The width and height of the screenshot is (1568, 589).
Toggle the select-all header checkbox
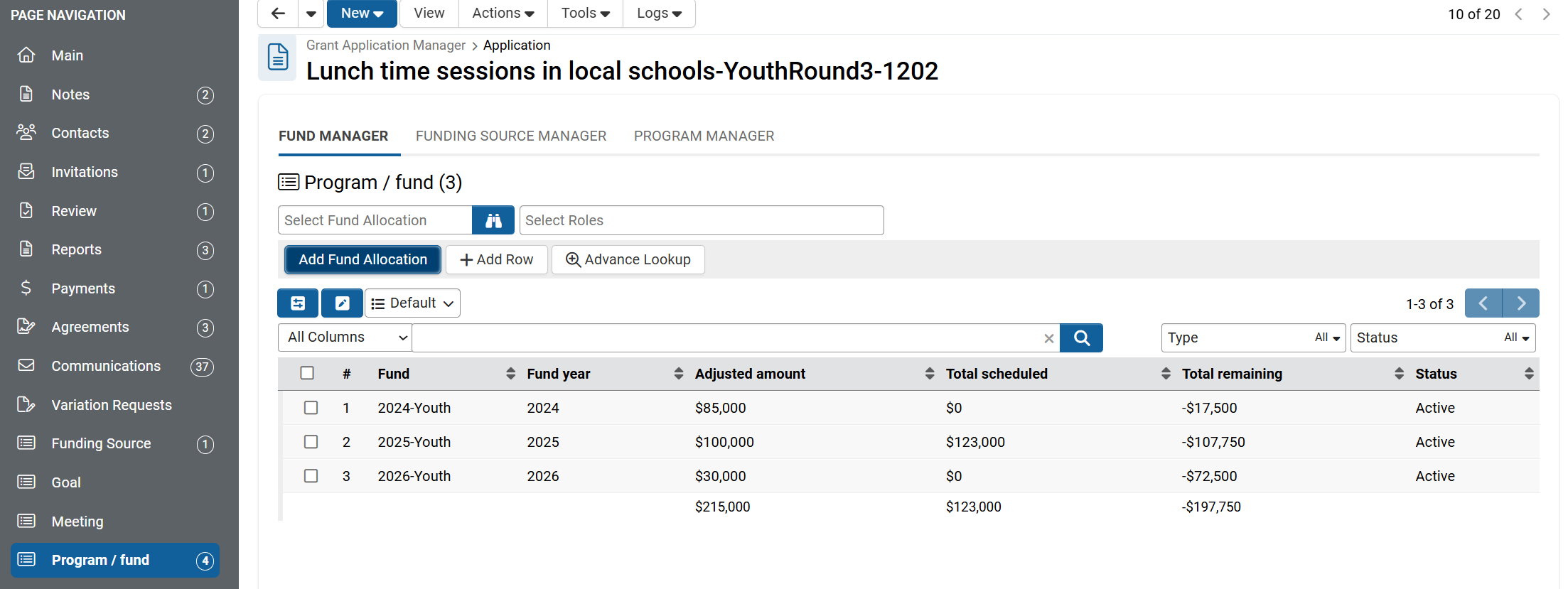(x=307, y=373)
